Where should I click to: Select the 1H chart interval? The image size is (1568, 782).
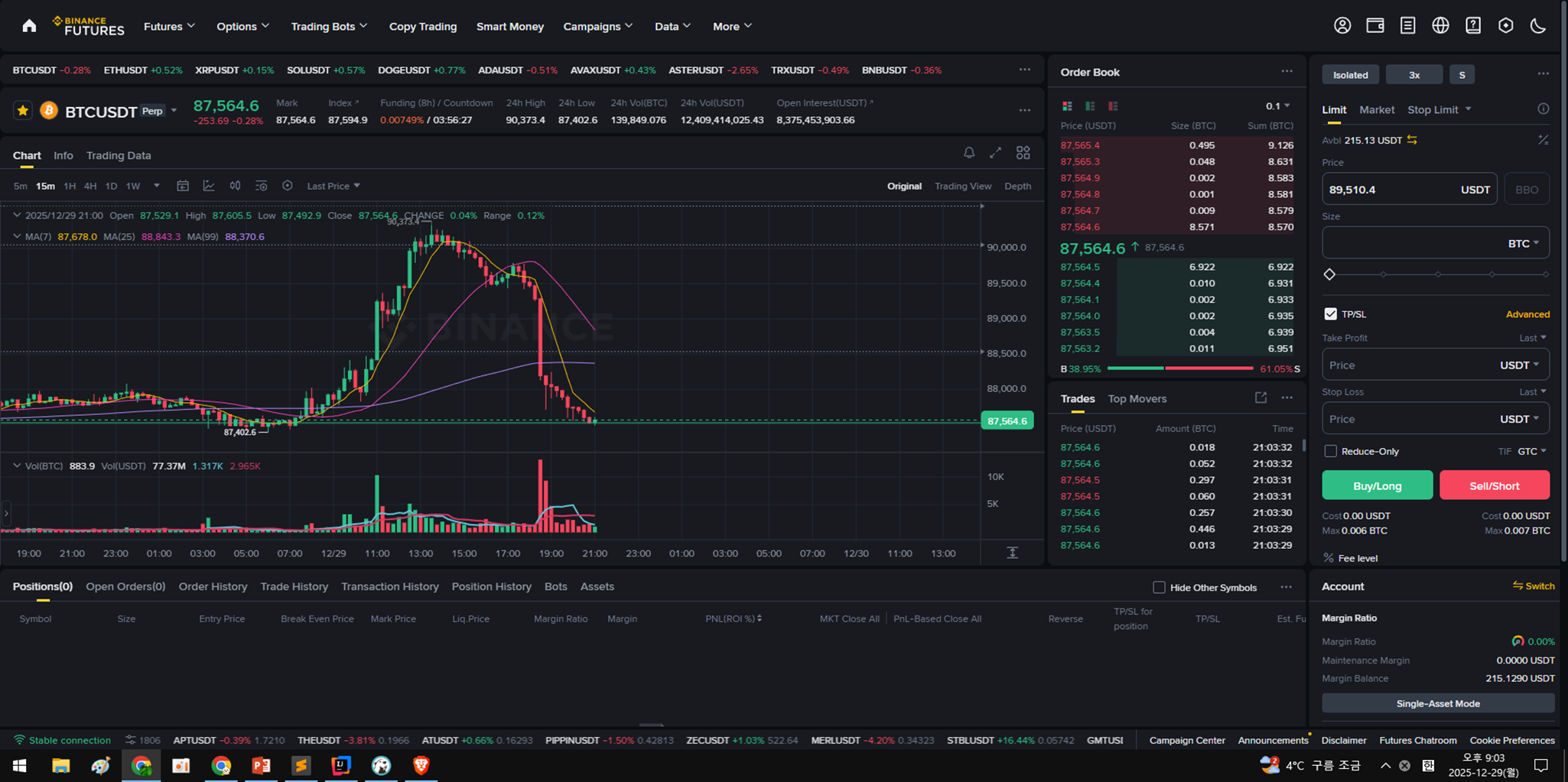70,186
